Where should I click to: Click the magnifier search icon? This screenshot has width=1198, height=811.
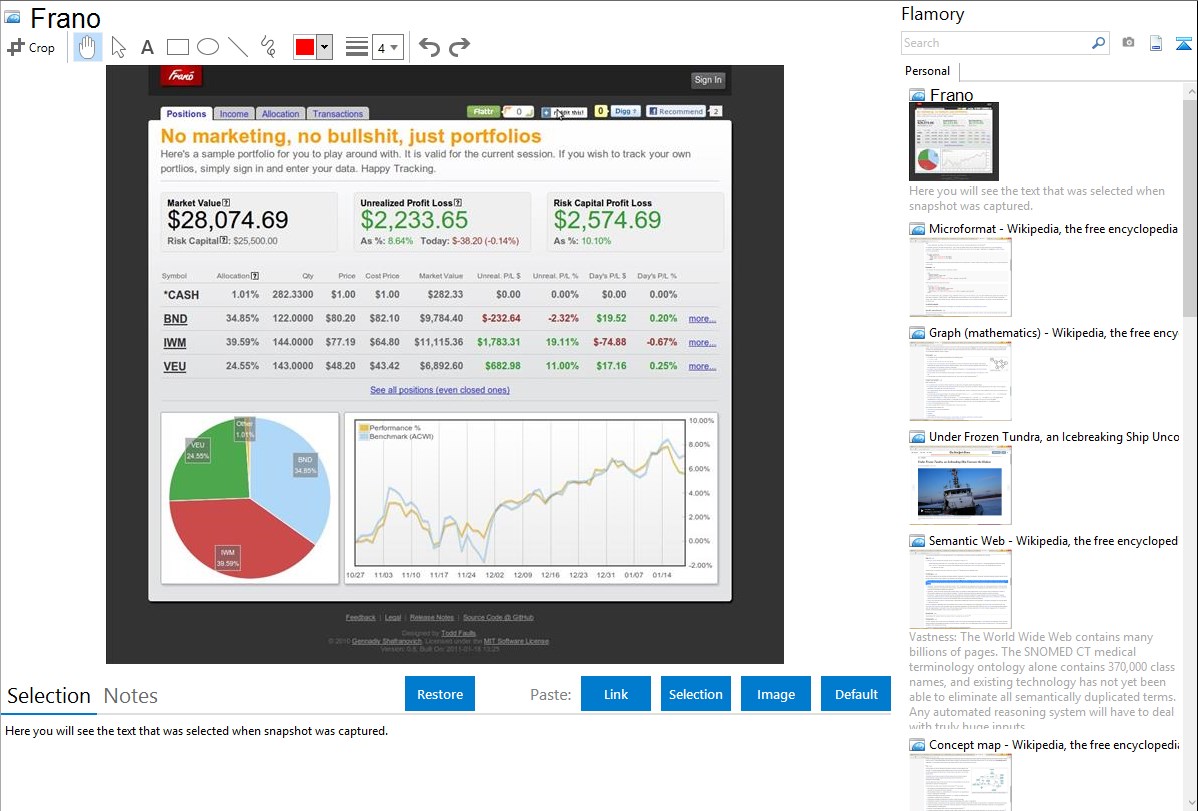(x=1098, y=43)
